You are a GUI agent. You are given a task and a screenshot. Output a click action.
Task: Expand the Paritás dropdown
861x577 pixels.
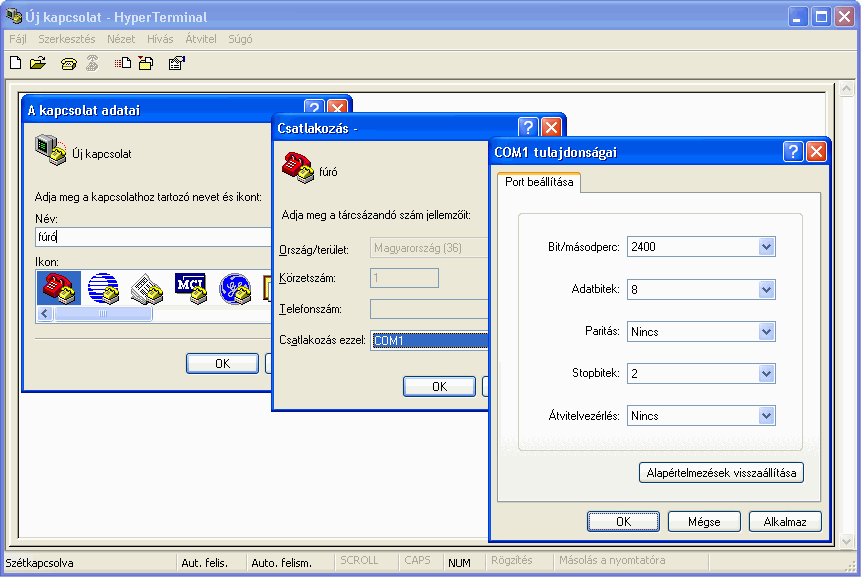coord(766,332)
